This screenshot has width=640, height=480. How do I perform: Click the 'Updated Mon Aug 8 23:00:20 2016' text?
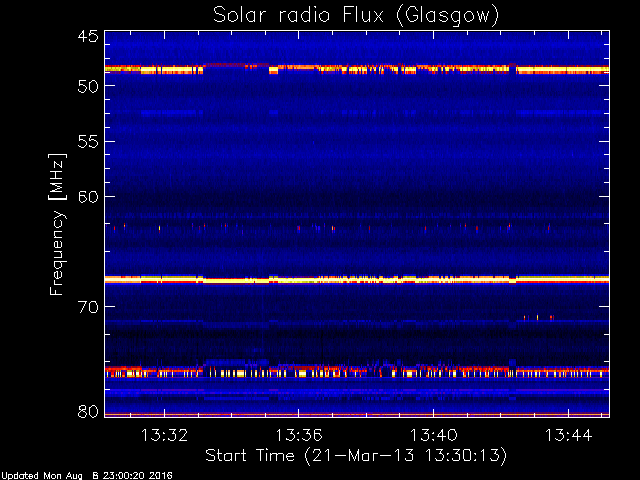[x=87, y=476]
